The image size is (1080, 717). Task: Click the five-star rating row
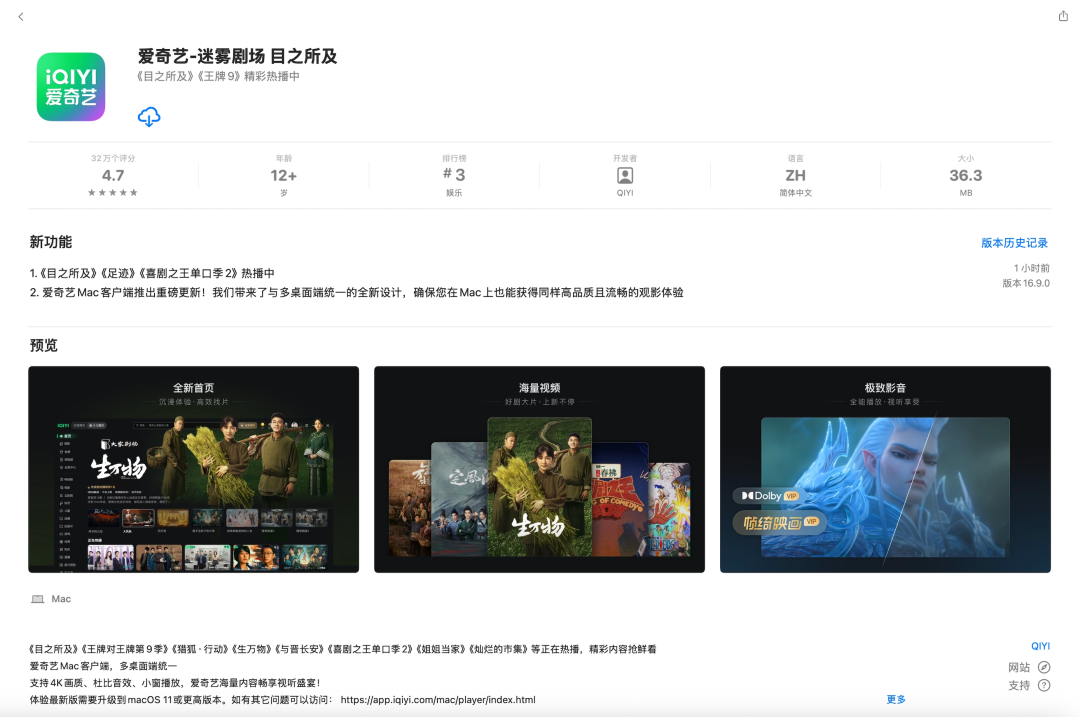pyautogui.click(x=113, y=193)
